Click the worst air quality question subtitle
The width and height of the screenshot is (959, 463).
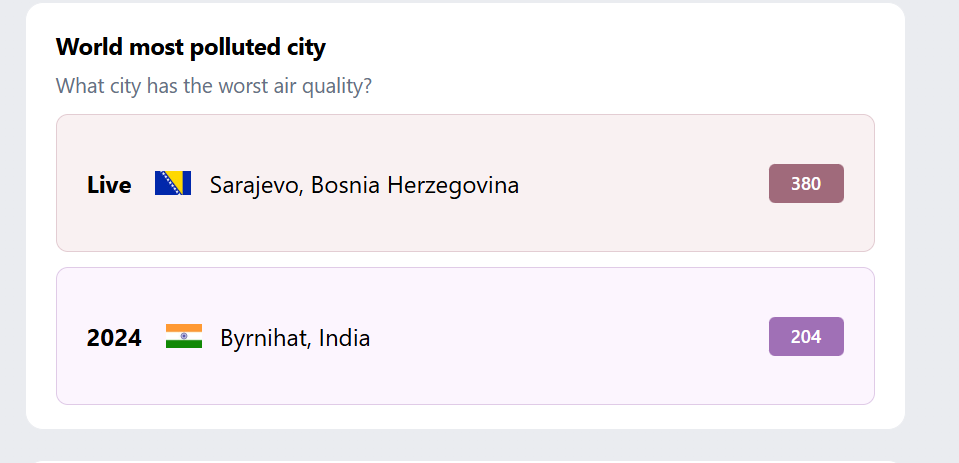214,86
